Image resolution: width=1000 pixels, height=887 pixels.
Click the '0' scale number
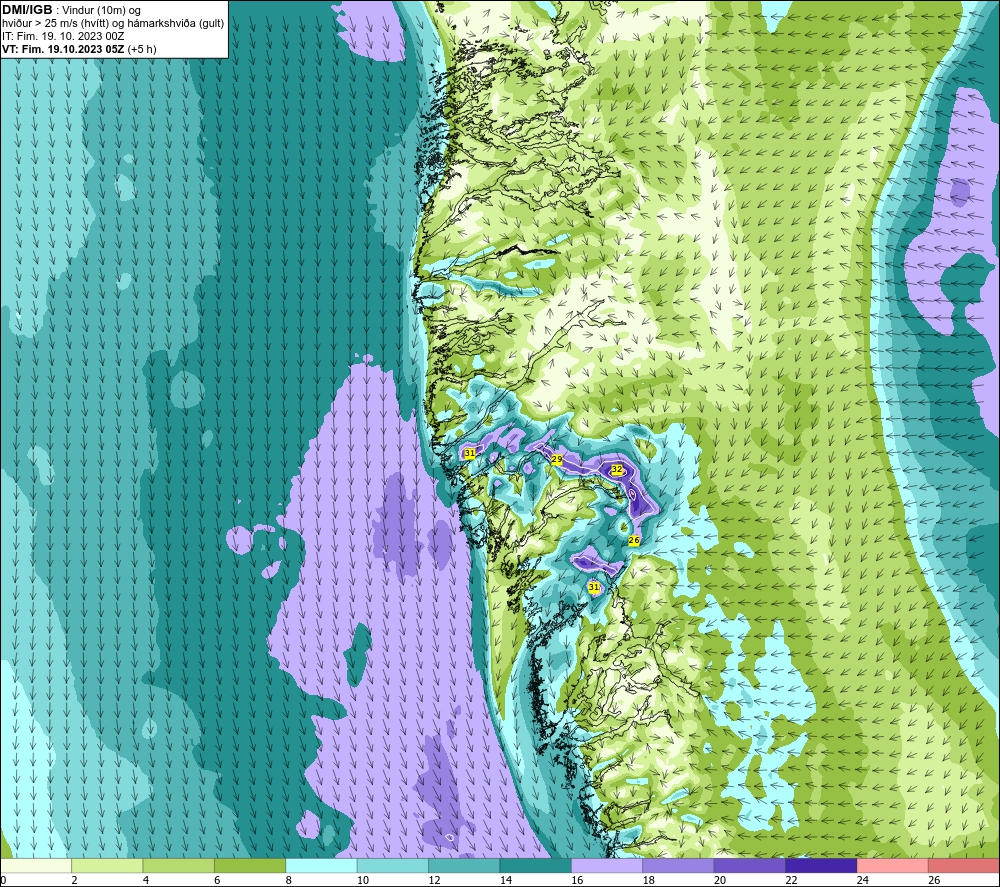tap(3, 880)
